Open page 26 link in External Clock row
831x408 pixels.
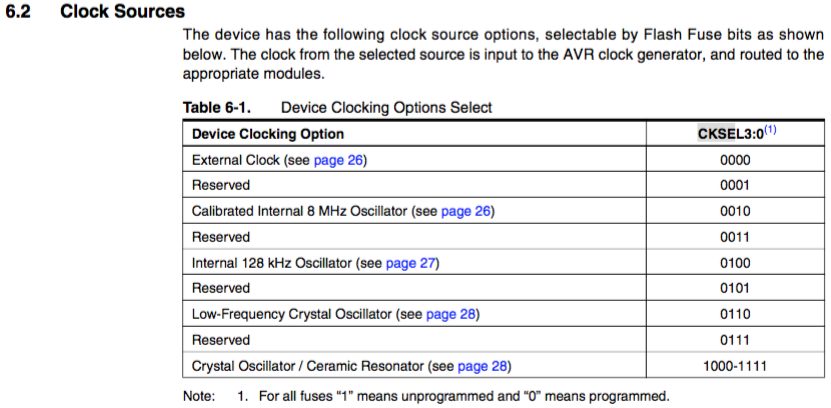tap(338, 160)
